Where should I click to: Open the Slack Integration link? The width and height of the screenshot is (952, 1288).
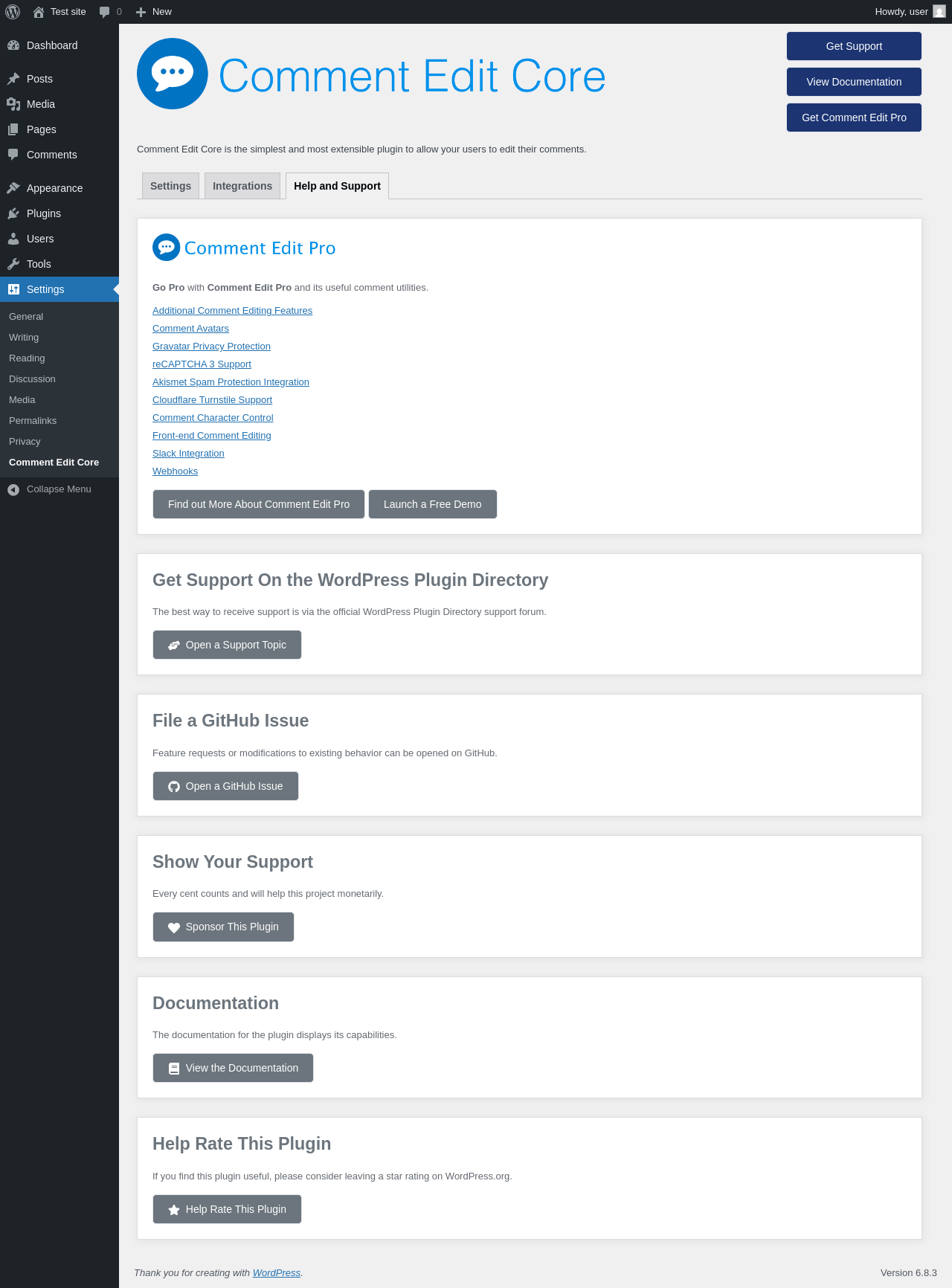tap(188, 454)
